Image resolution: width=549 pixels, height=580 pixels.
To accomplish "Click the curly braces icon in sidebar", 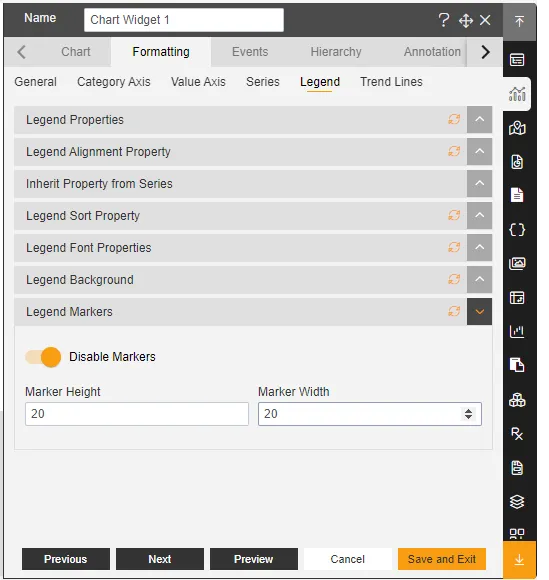I will coord(517,230).
